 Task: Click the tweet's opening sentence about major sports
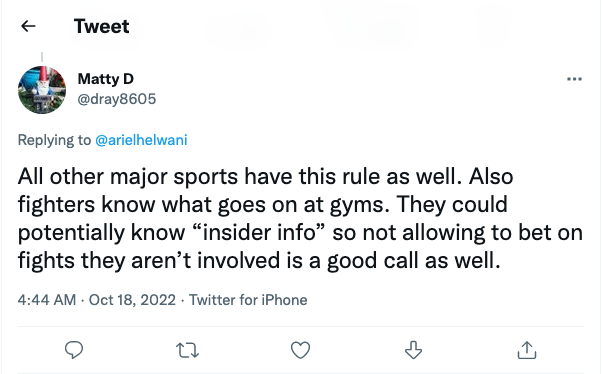point(240,177)
